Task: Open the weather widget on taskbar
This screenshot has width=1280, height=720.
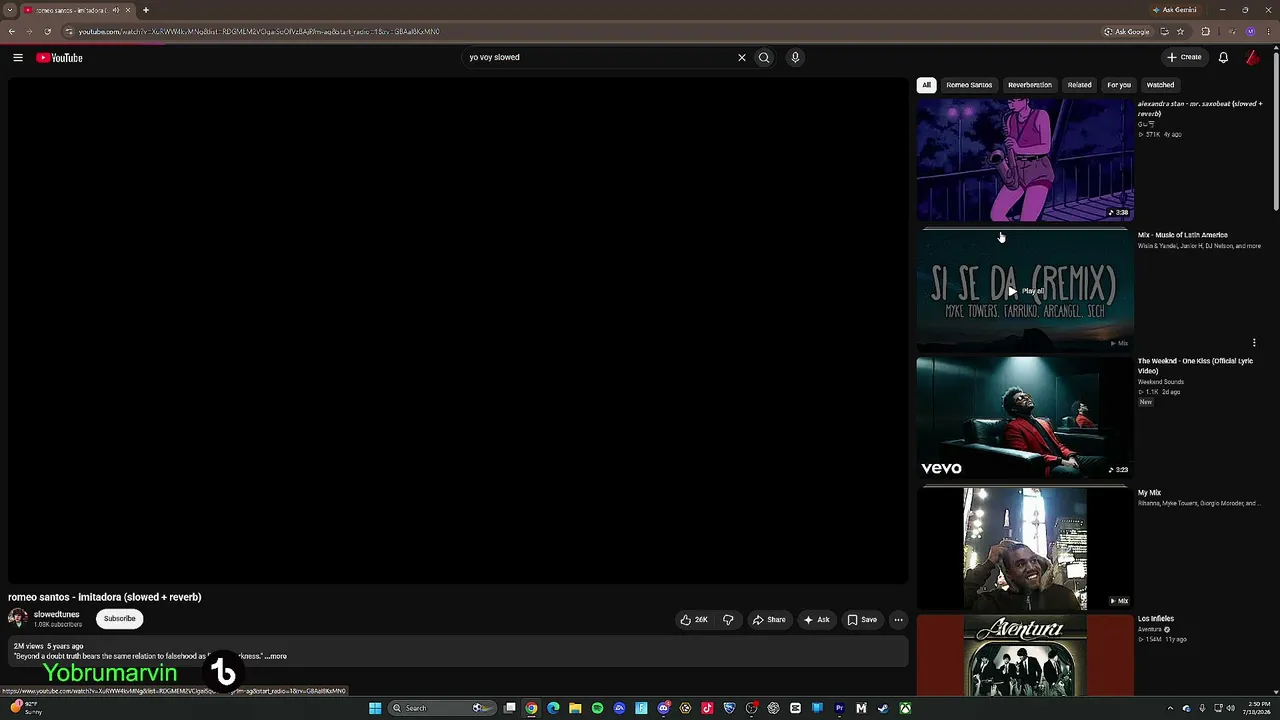Action: coord(27,708)
